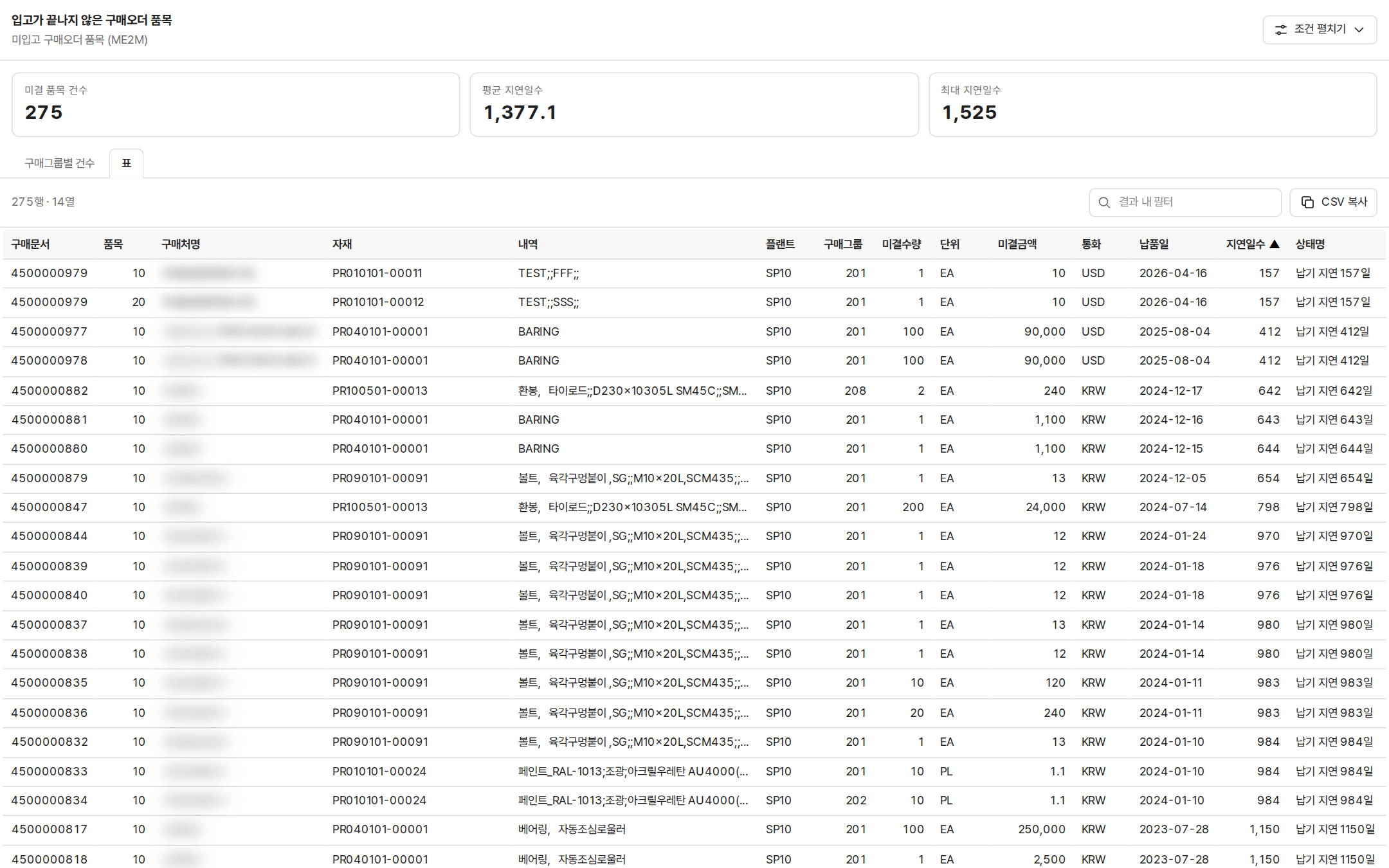The height and width of the screenshot is (868, 1389).
Task: Select purchase order 4500000880
Action: [50, 449]
